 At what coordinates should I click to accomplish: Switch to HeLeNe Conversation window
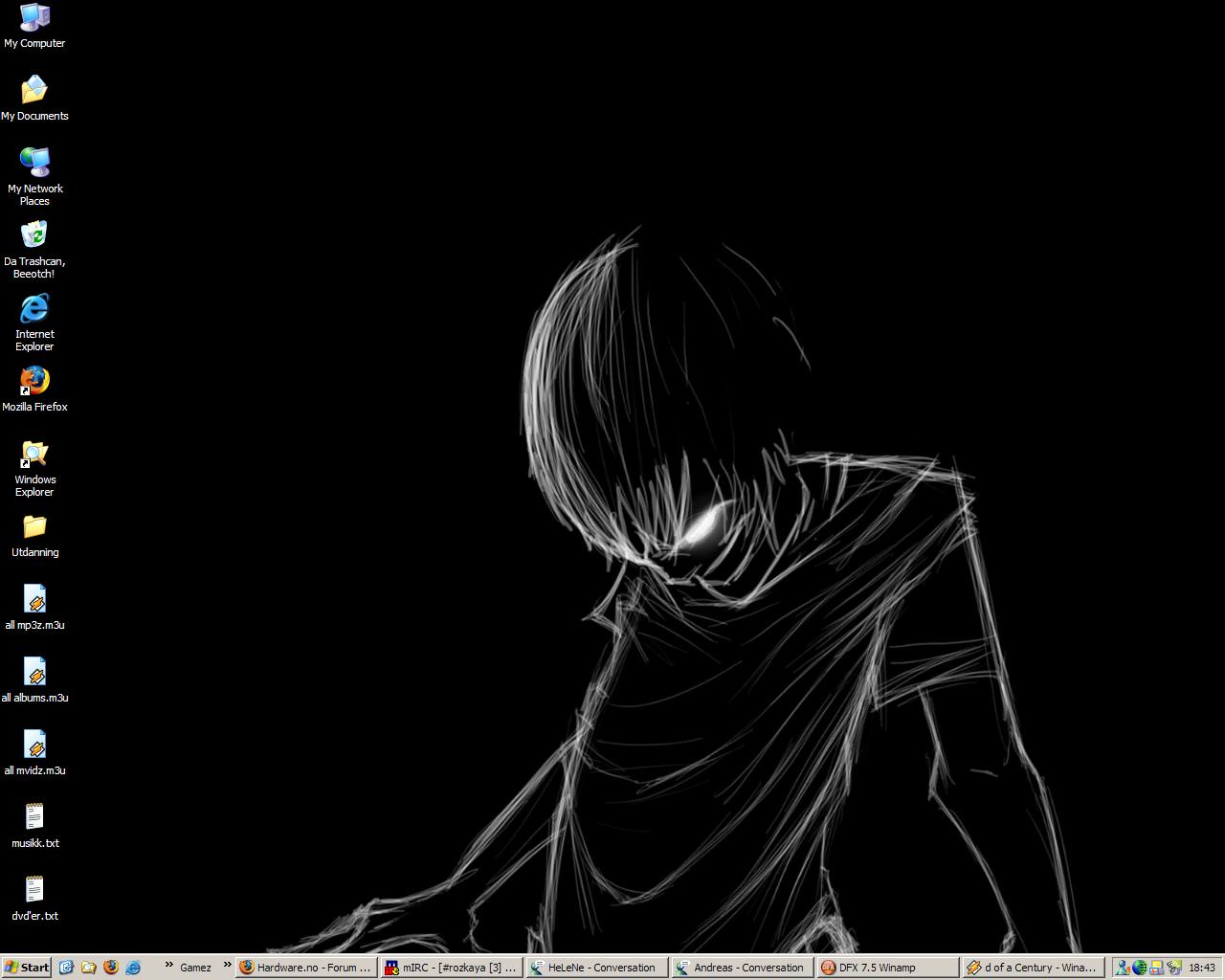click(x=596, y=968)
